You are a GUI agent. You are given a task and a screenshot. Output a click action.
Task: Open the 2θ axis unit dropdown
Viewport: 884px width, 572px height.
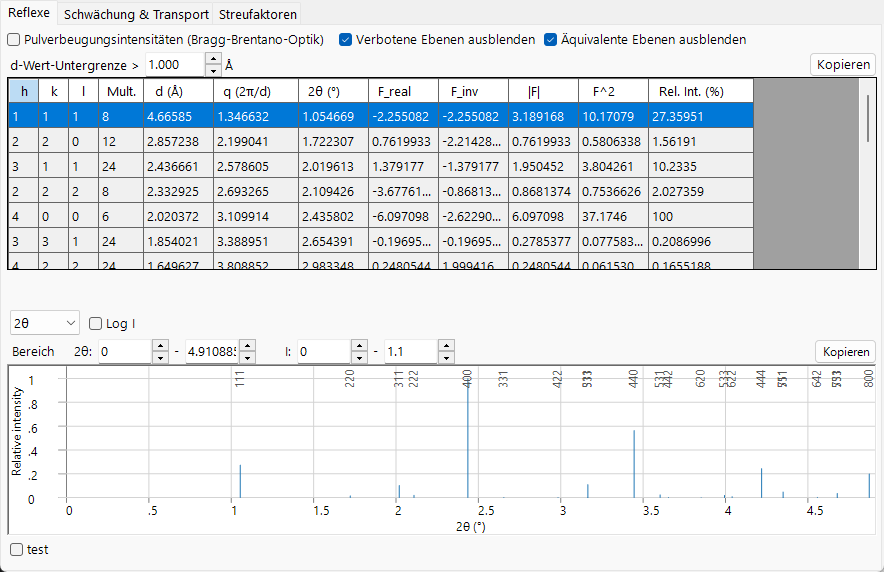click(x=45, y=323)
